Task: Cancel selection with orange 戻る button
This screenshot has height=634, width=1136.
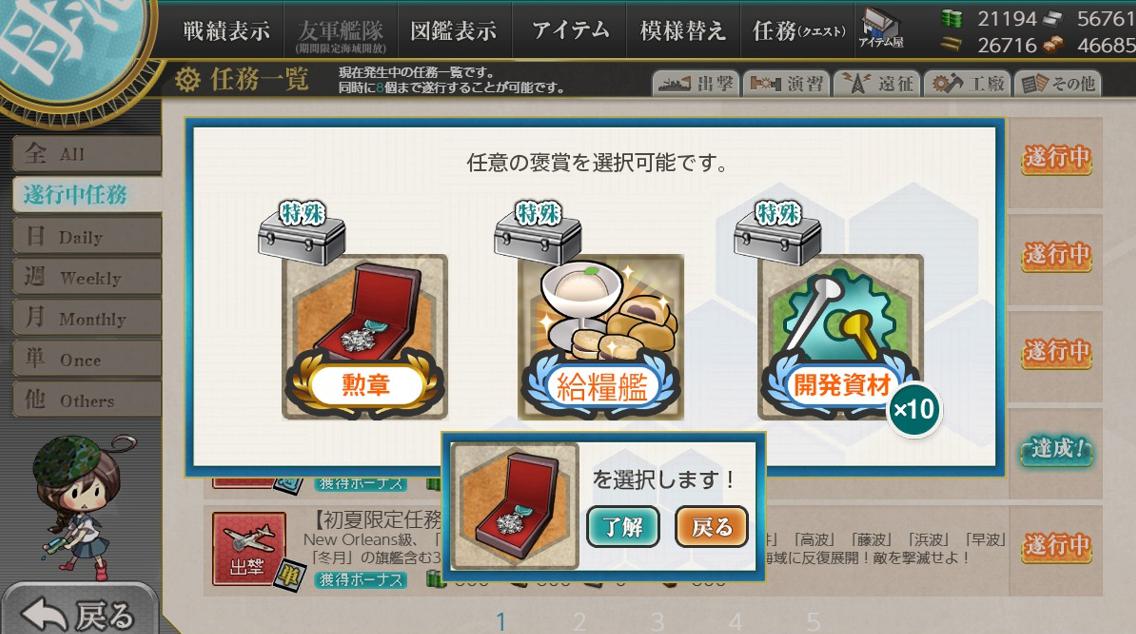Action: click(x=711, y=527)
